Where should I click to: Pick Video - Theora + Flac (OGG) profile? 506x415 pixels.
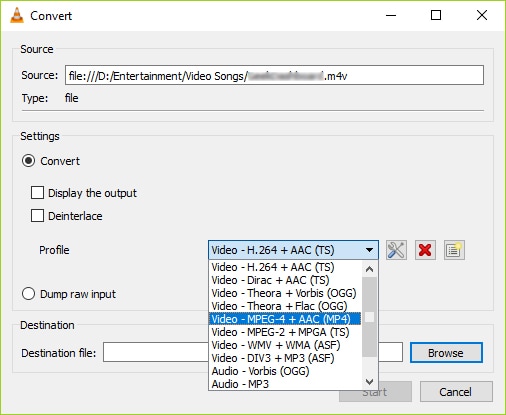[x=285, y=306]
